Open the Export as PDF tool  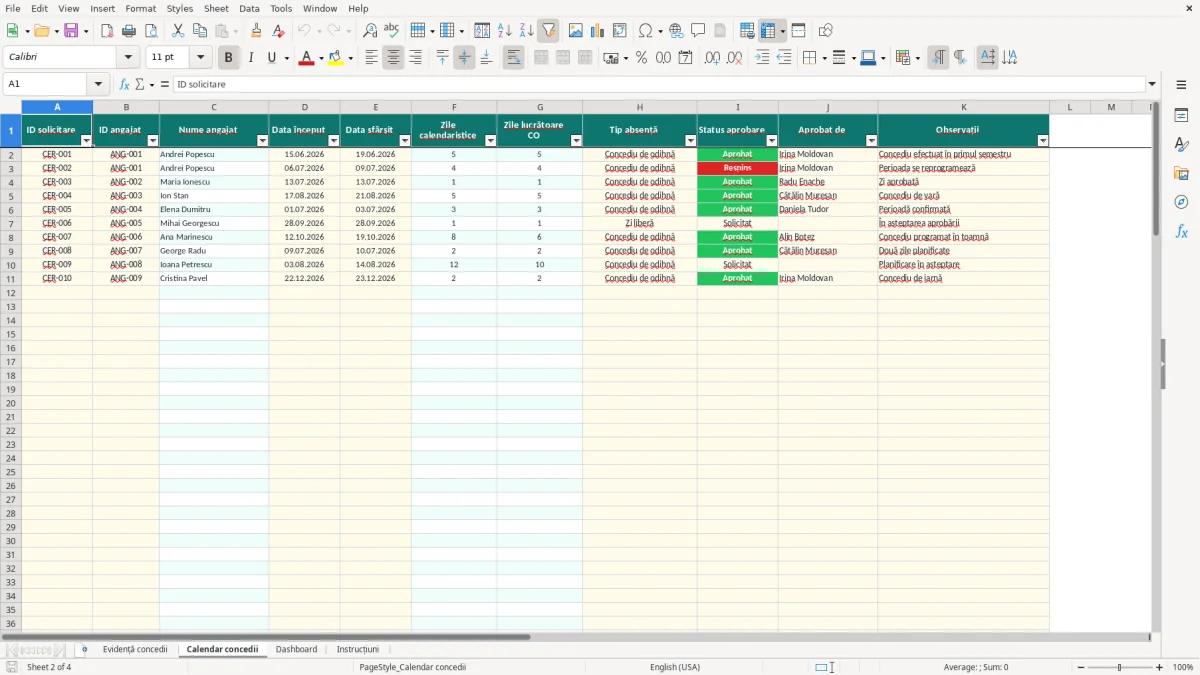pyautogui.click(x=107, y=31)
